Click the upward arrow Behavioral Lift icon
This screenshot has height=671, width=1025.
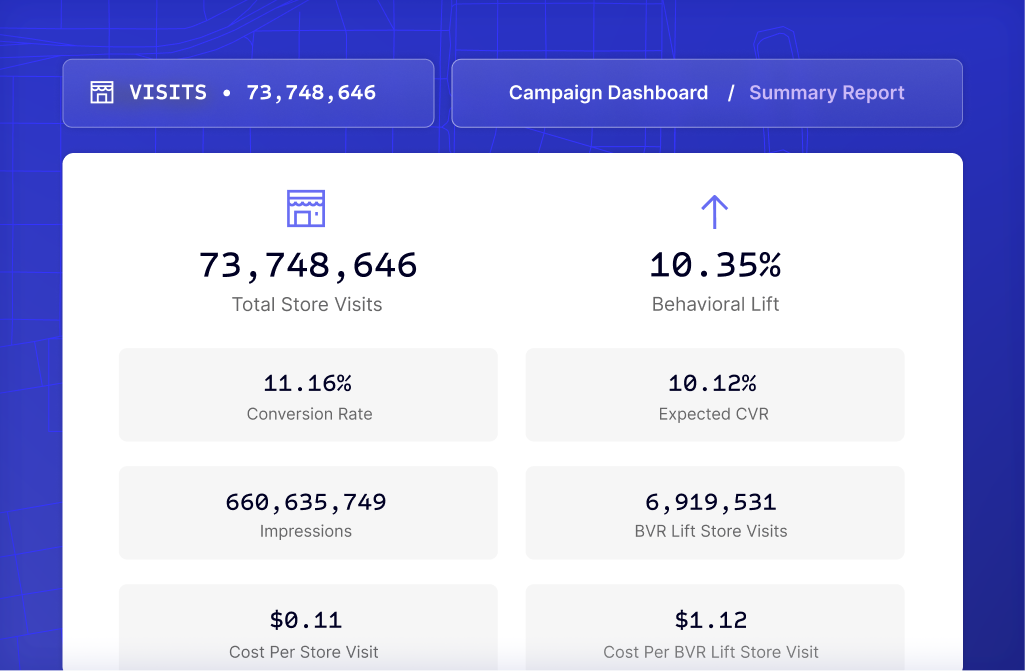click(714, 212)
